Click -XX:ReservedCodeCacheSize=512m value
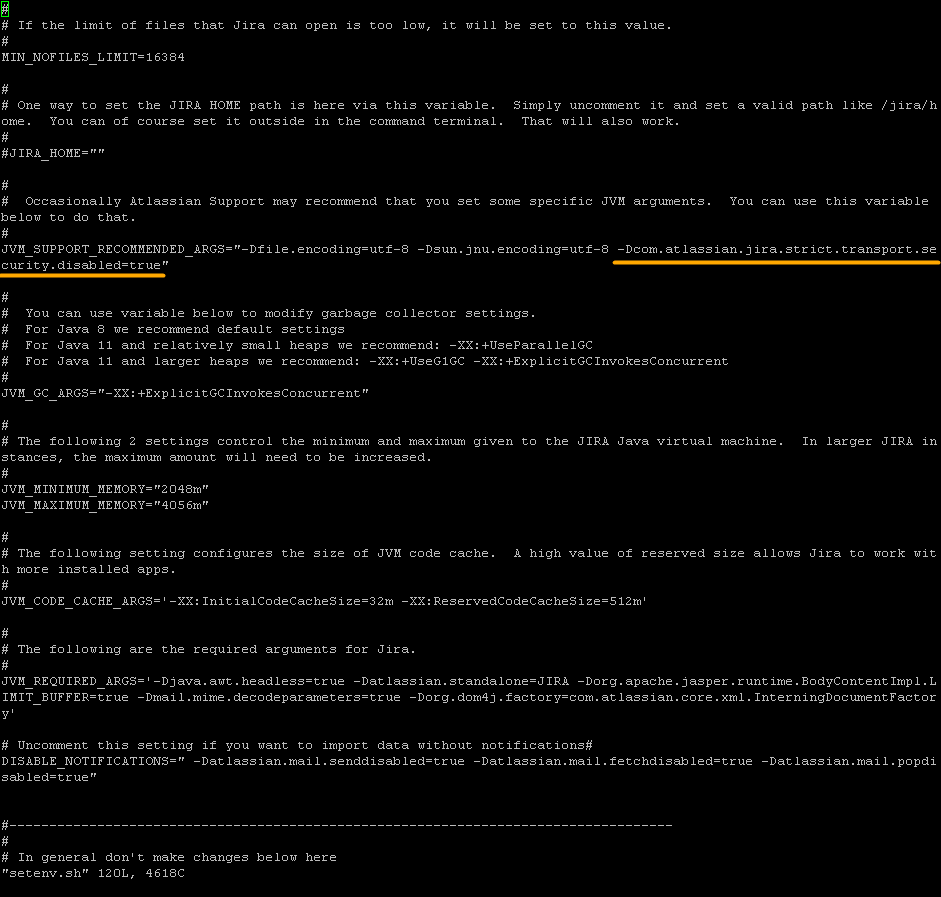The height and width of the screenshot is (897, 941). 521,601
